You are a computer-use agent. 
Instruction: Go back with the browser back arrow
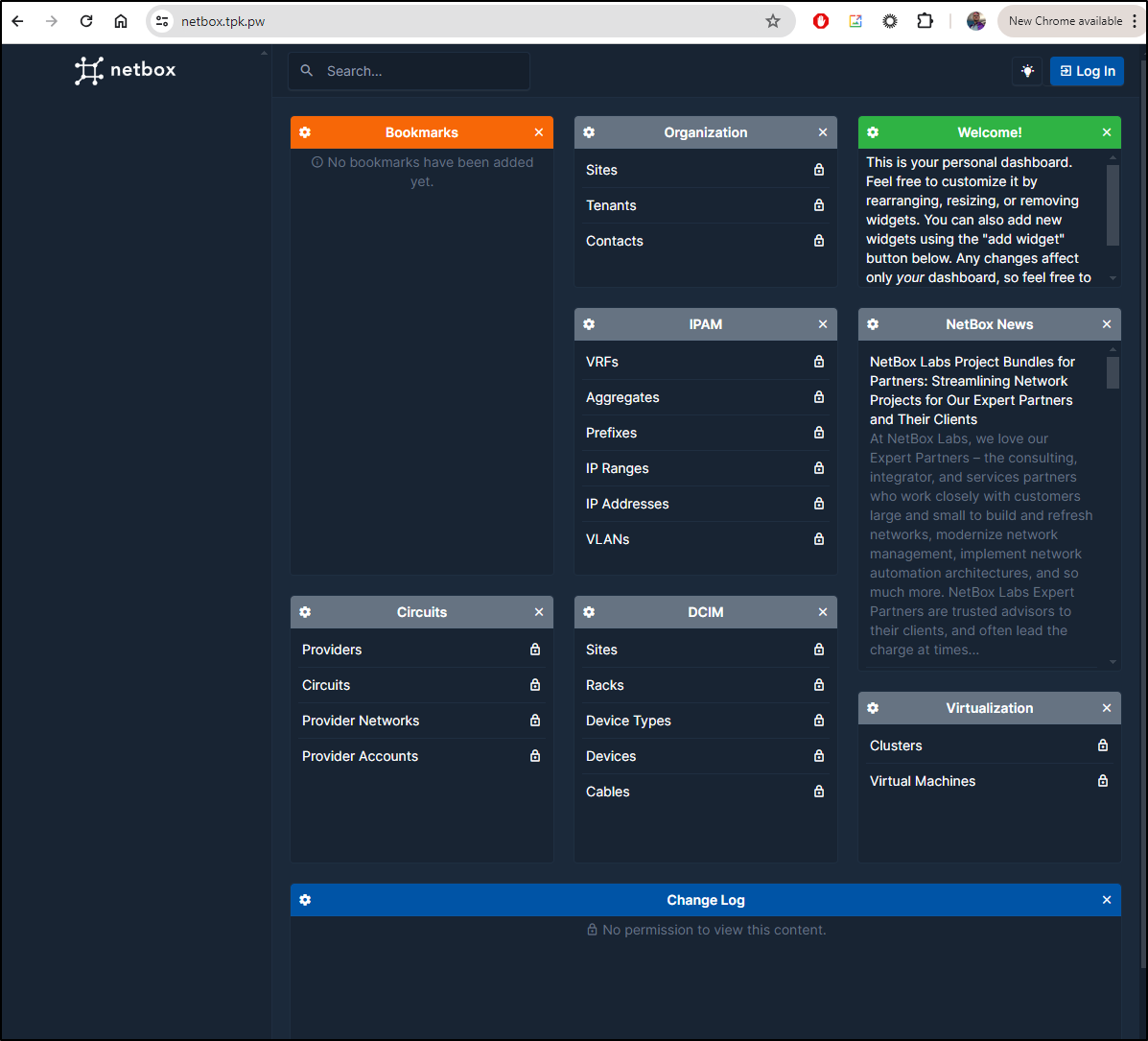pos(17,21)
